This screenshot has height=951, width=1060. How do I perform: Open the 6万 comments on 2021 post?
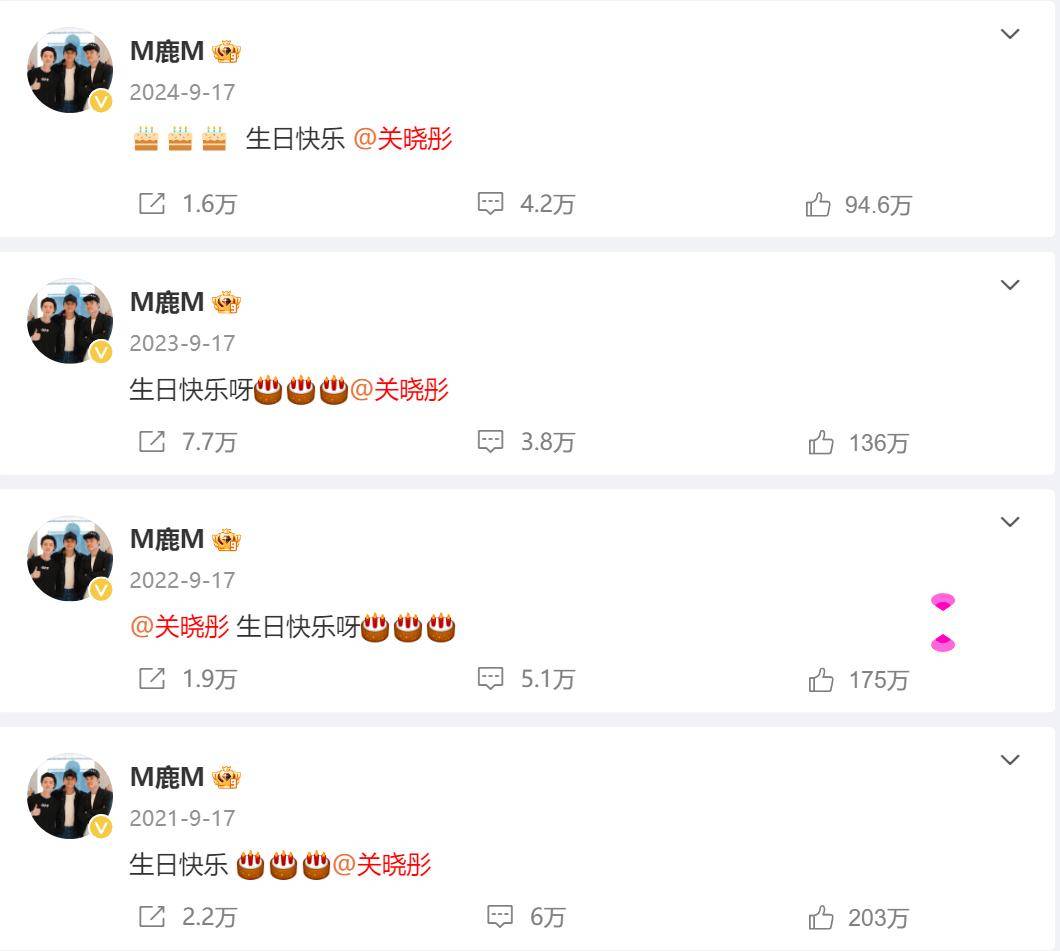(x=500, y=917)
